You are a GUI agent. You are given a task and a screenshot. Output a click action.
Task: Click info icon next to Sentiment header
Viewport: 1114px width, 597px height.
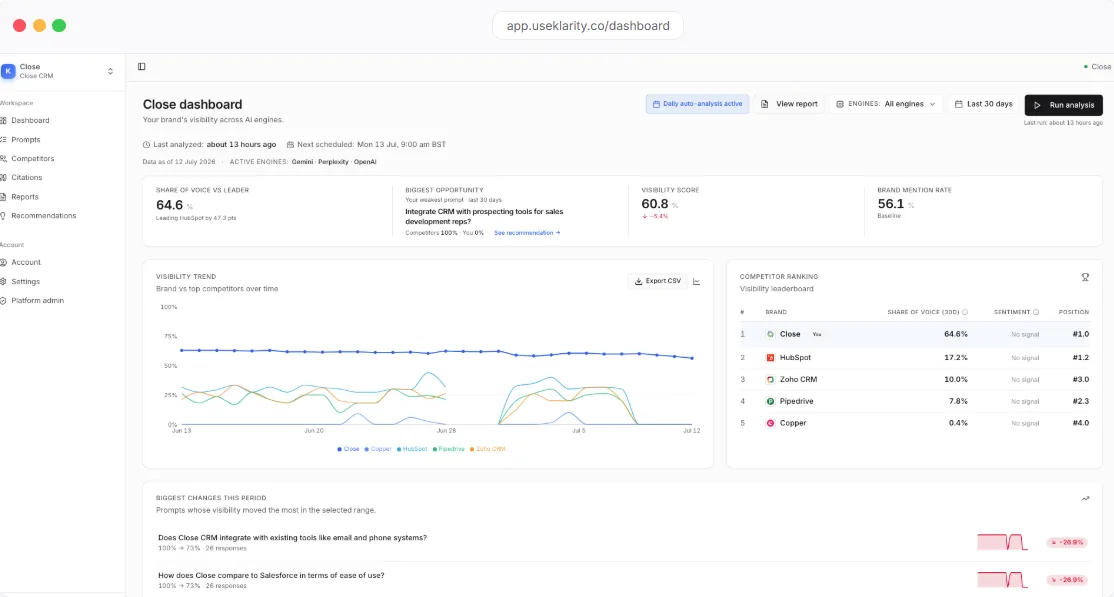coord(1036,312)
